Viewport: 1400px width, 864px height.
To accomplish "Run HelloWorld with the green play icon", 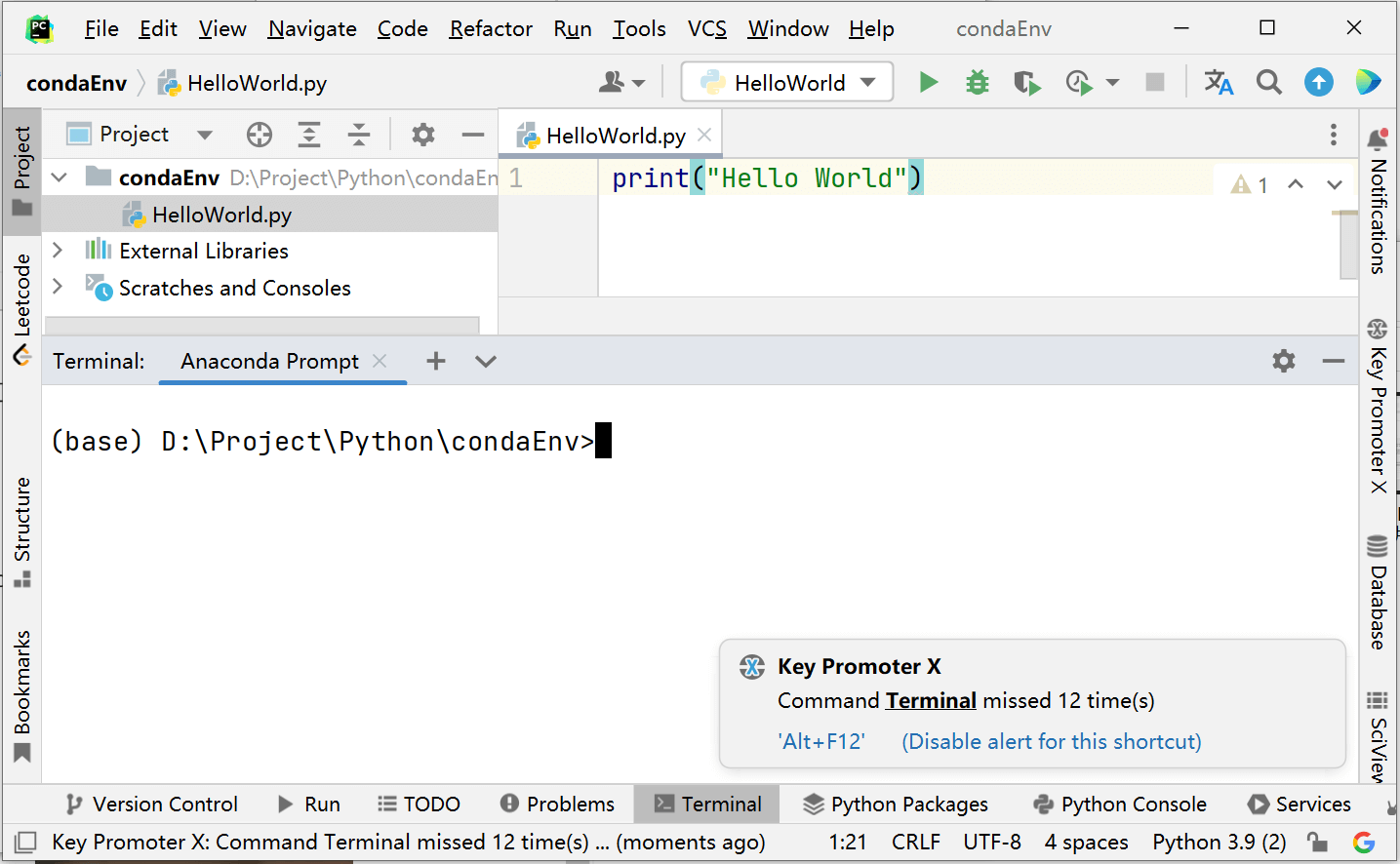I will pyautogui.click(x=928, y=83).
